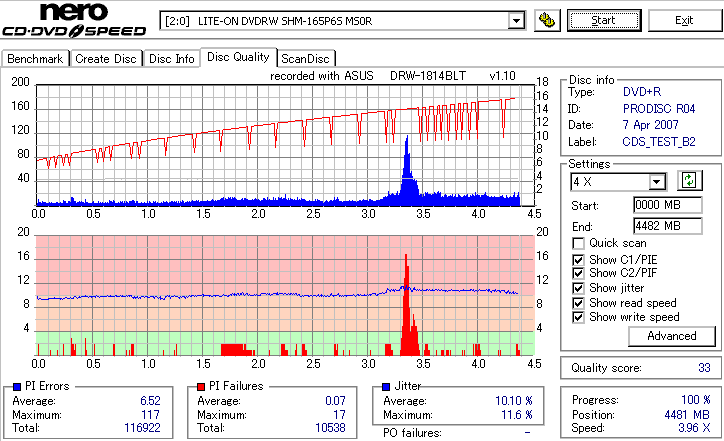Select the LITE-ON DVDRW drive combo box
This screenshot has height=441, width=724.
343,21
